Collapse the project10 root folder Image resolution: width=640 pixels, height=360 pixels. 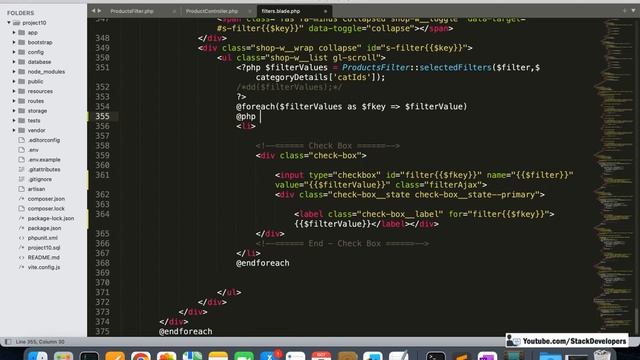9,23
